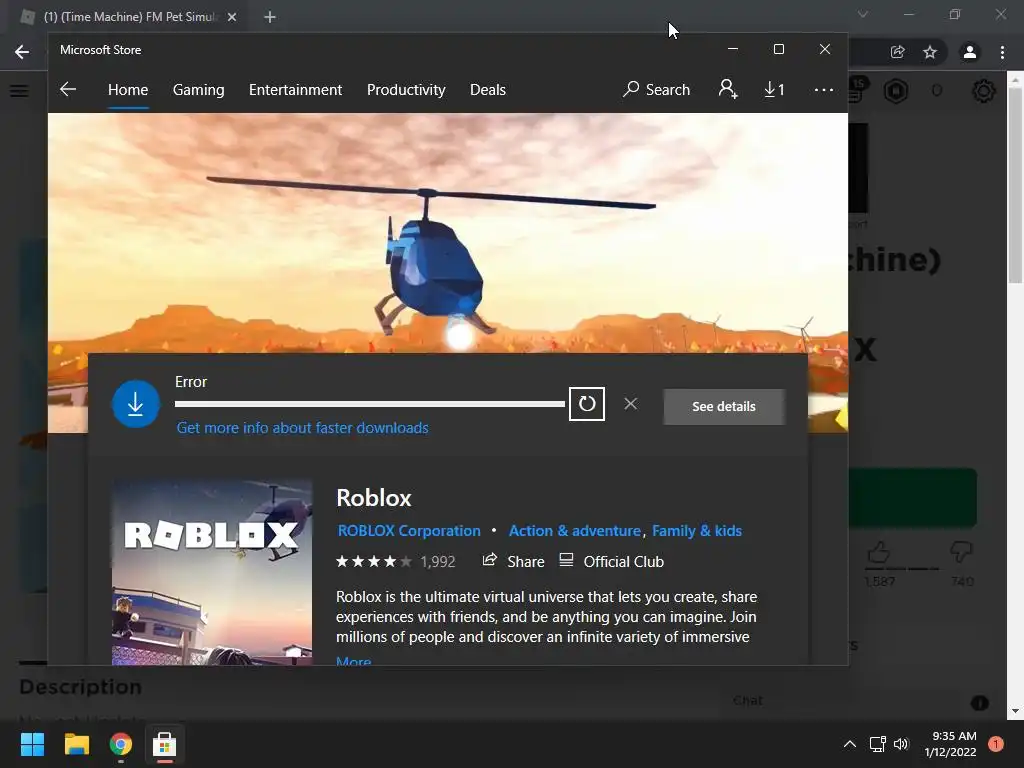Open ROBLOX Corporation publisher link
1024x768 pixels.
[409, 530]
